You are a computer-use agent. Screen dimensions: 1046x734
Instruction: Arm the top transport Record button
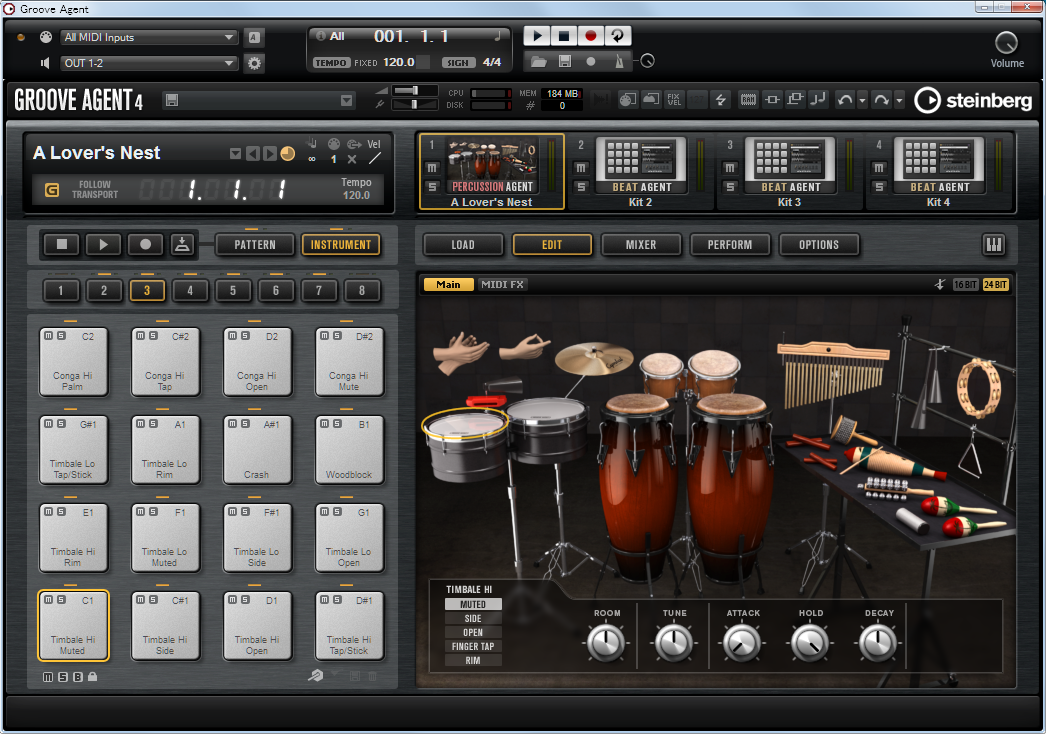pyautogui.click(x=590, y=36)
